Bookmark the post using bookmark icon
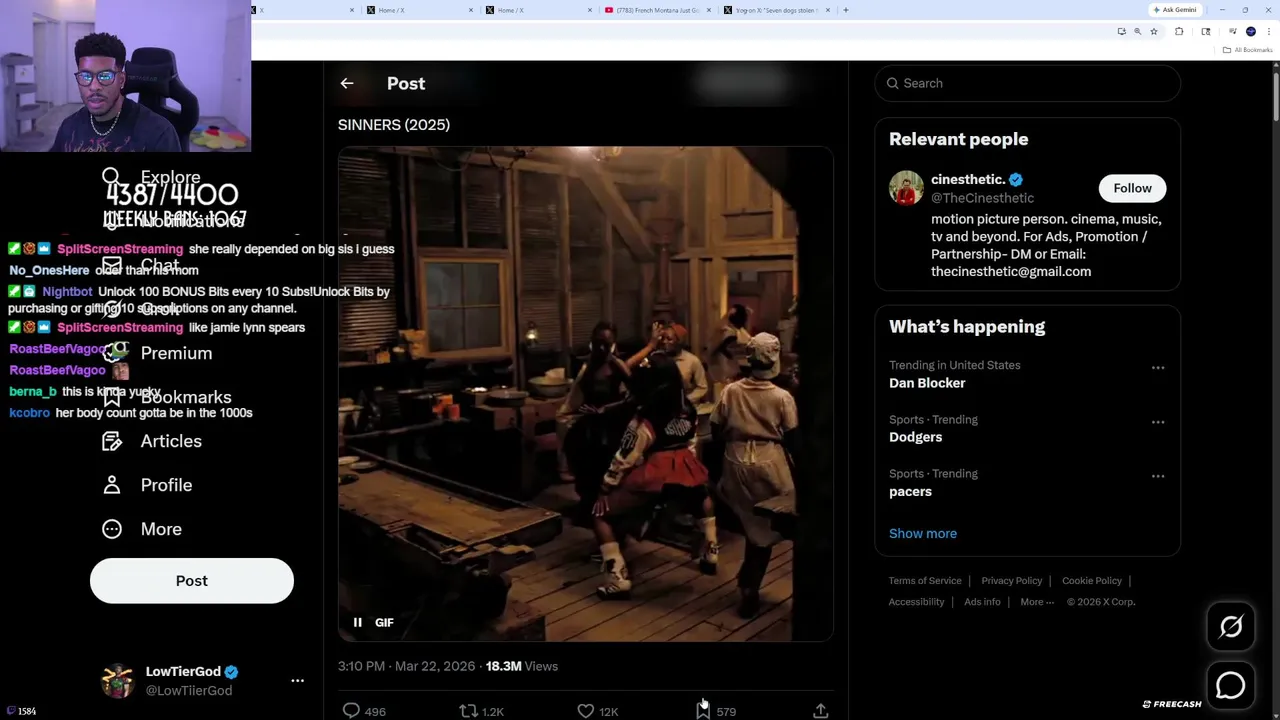The image size is (1280, 720). pyautogui.click(x=703, y=711)
